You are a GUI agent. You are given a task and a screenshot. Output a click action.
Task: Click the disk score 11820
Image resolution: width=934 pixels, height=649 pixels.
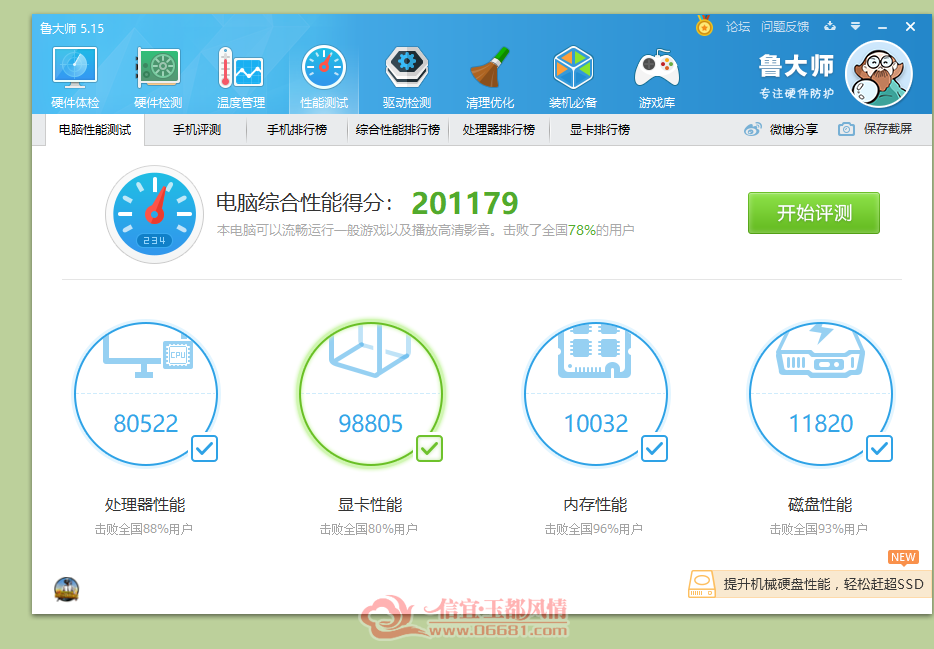click(x=821, y=424)
